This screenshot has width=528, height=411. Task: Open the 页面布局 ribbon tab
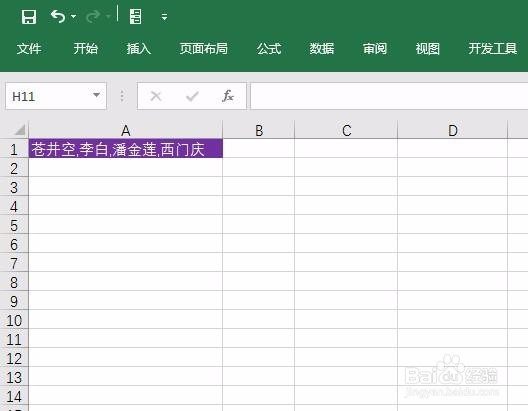(x=203, y=49)
